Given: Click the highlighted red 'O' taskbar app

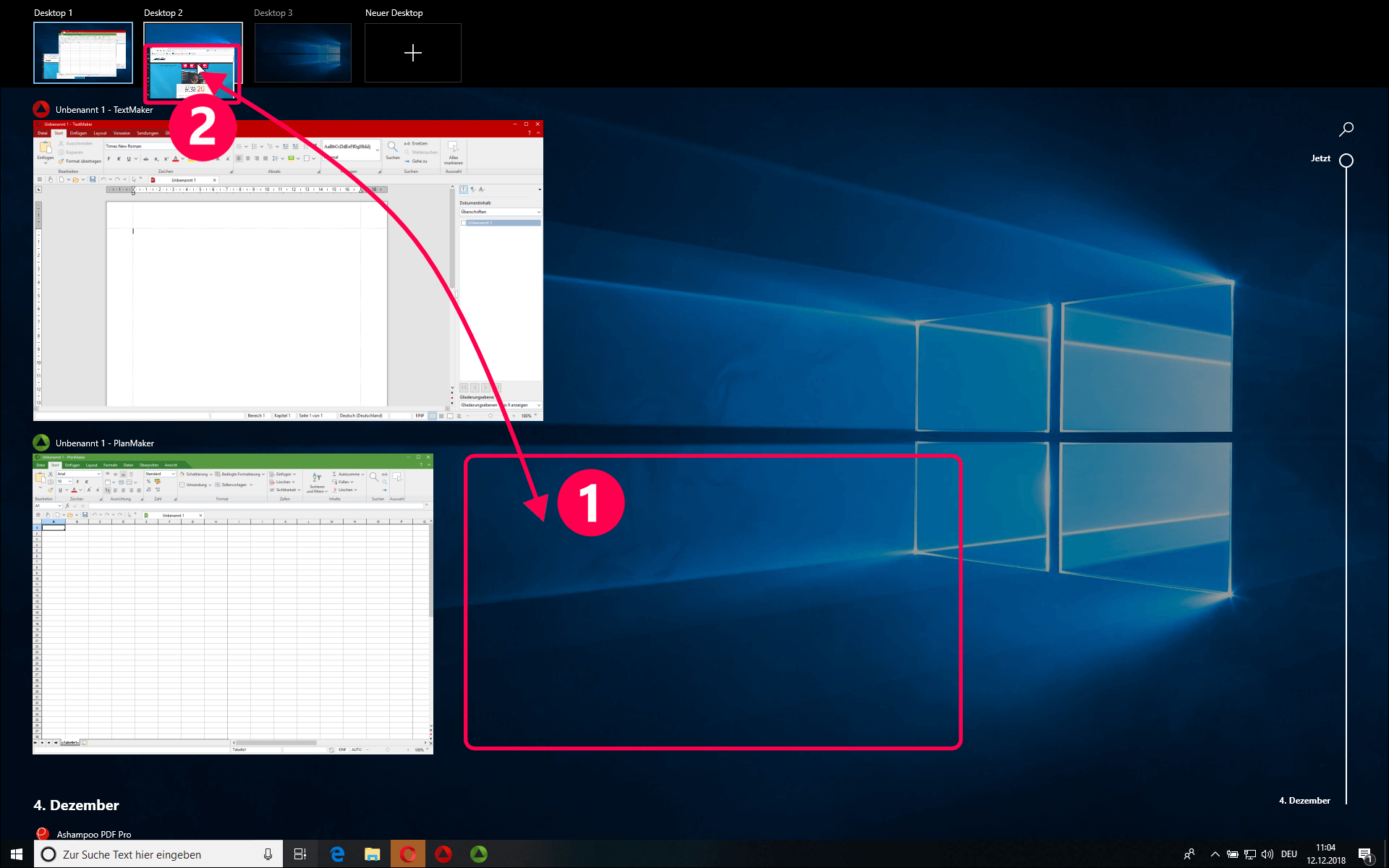Looking at the screenshot, I should (x=408, y=854).
